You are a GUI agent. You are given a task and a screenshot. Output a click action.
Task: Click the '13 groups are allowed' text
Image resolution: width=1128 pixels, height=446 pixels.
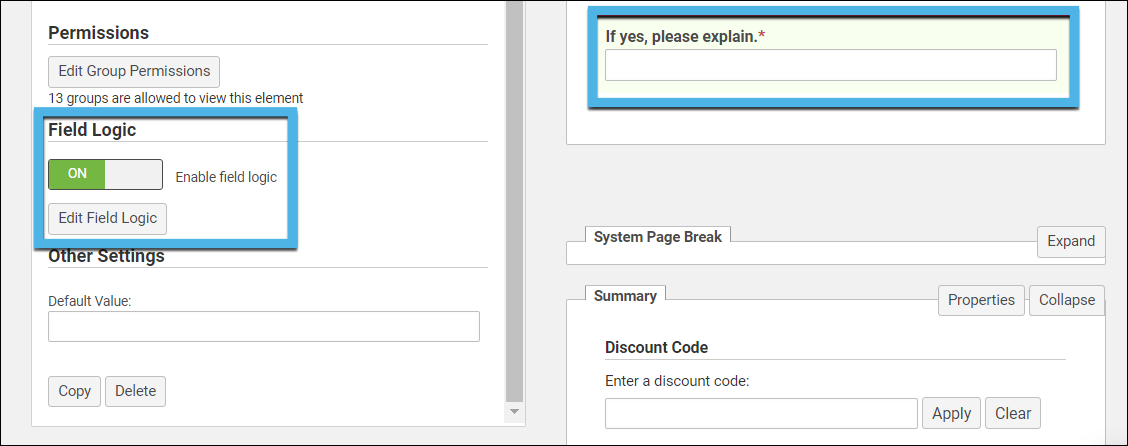(x=175, y=98)
